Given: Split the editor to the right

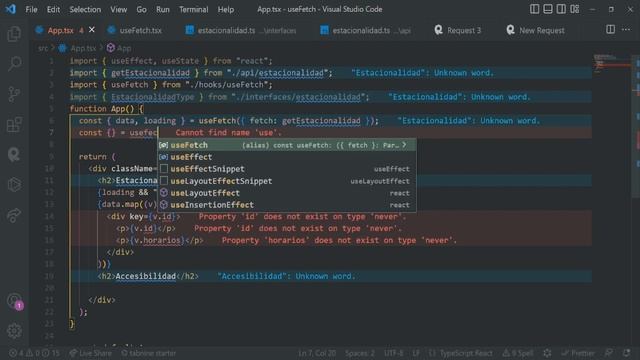Looking at the screenshot, I should coord(610,29).
